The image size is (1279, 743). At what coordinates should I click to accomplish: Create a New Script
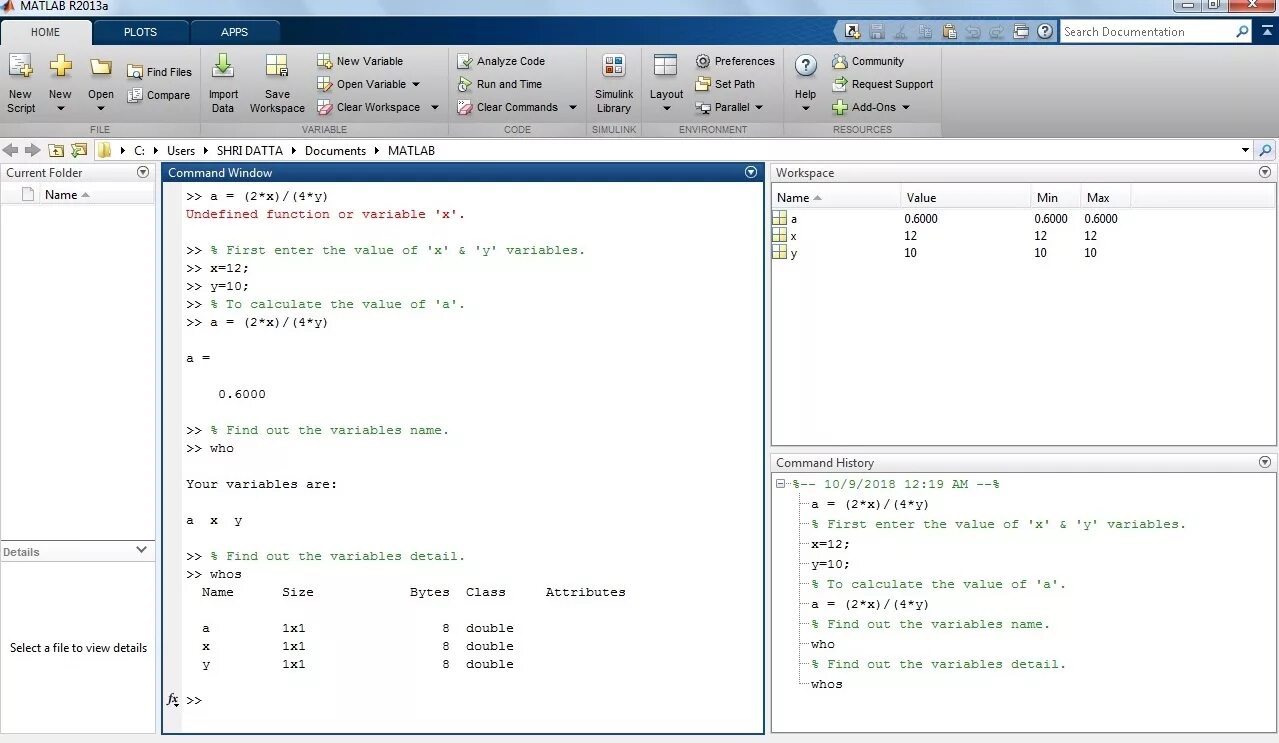[20, 84]
